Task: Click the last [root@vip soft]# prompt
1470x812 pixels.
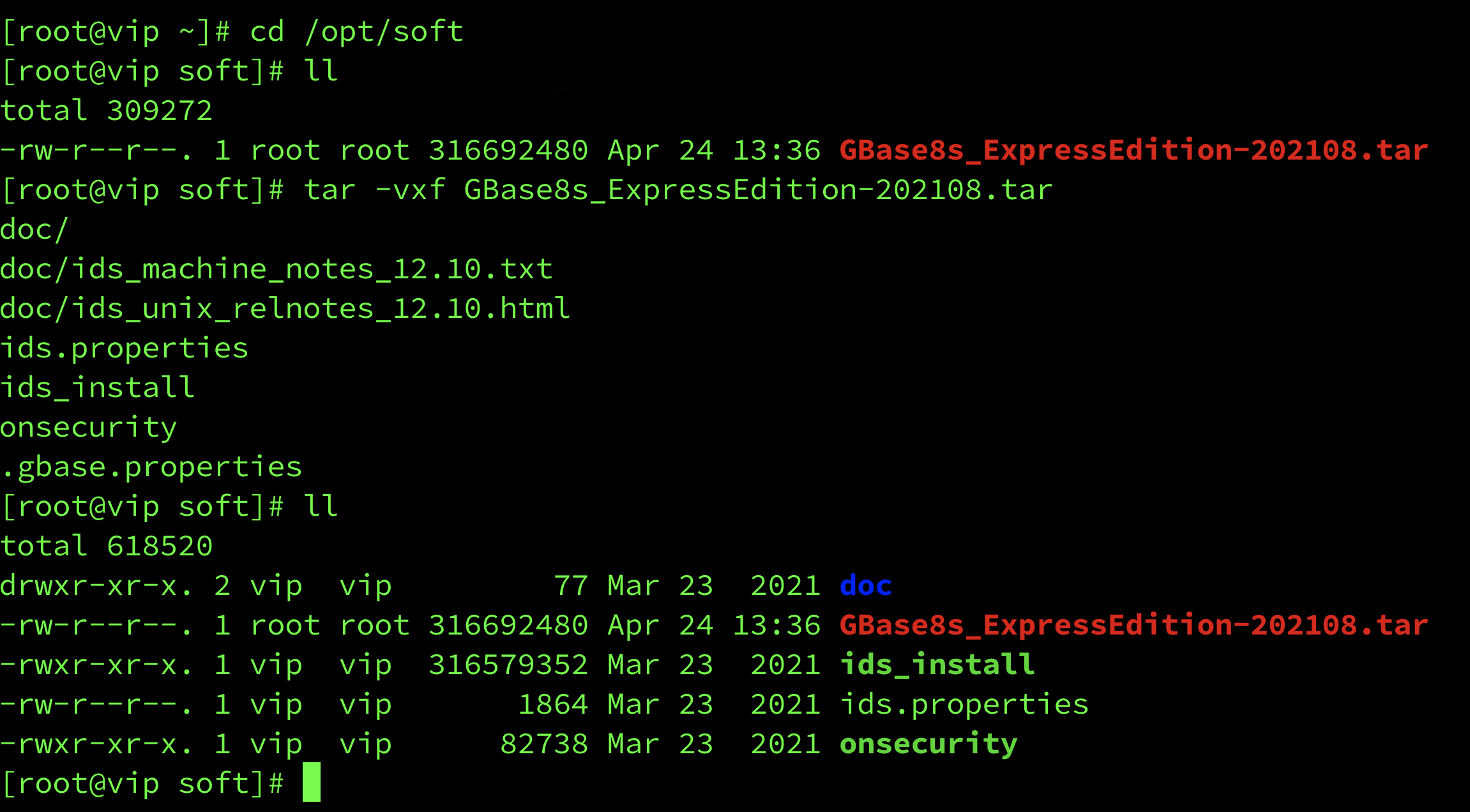Action: pyautogui.click(x=143, y=784)
